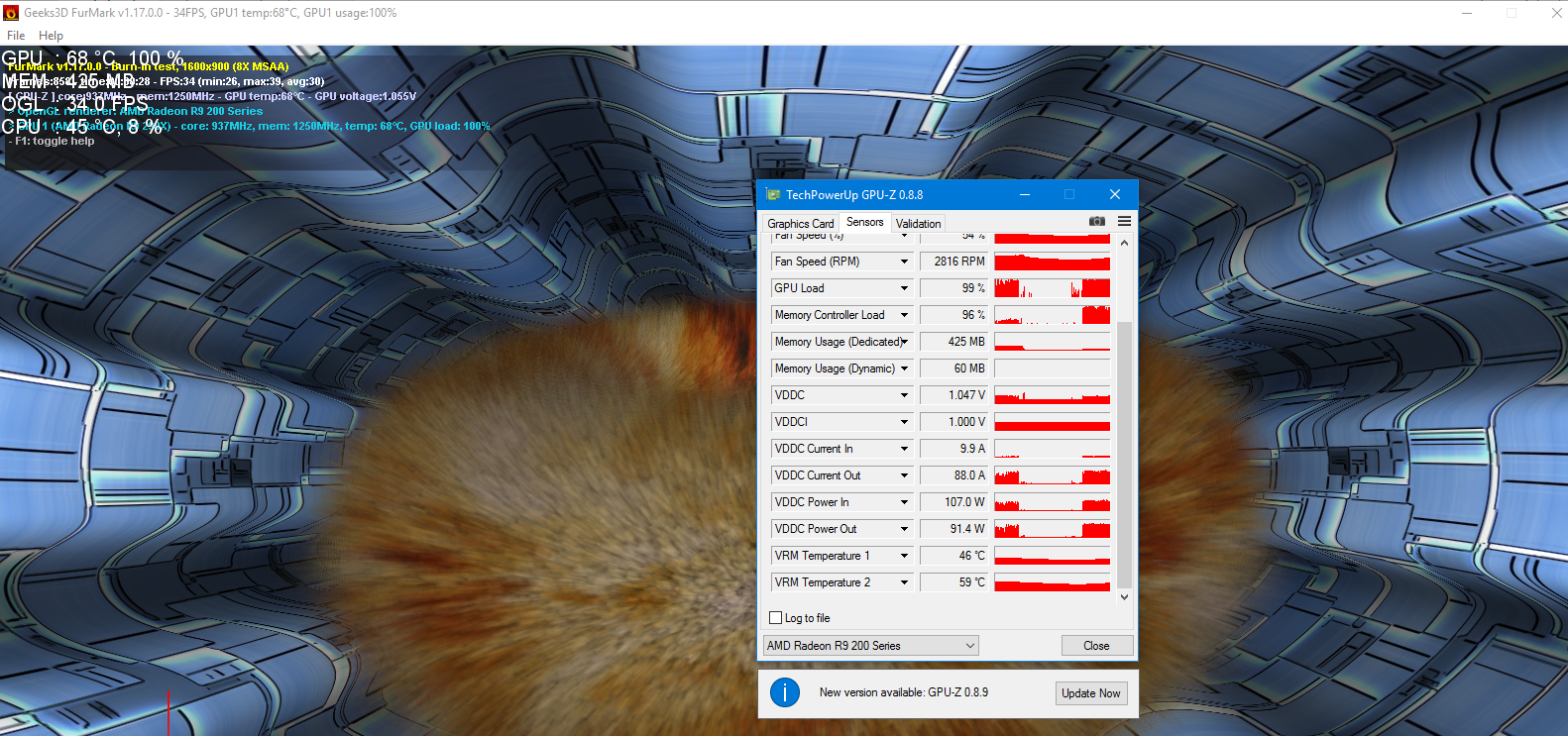This screenshot has height=737, width=1568.
Task: Go to the Validation tab
Action: [x=919, y=224]
